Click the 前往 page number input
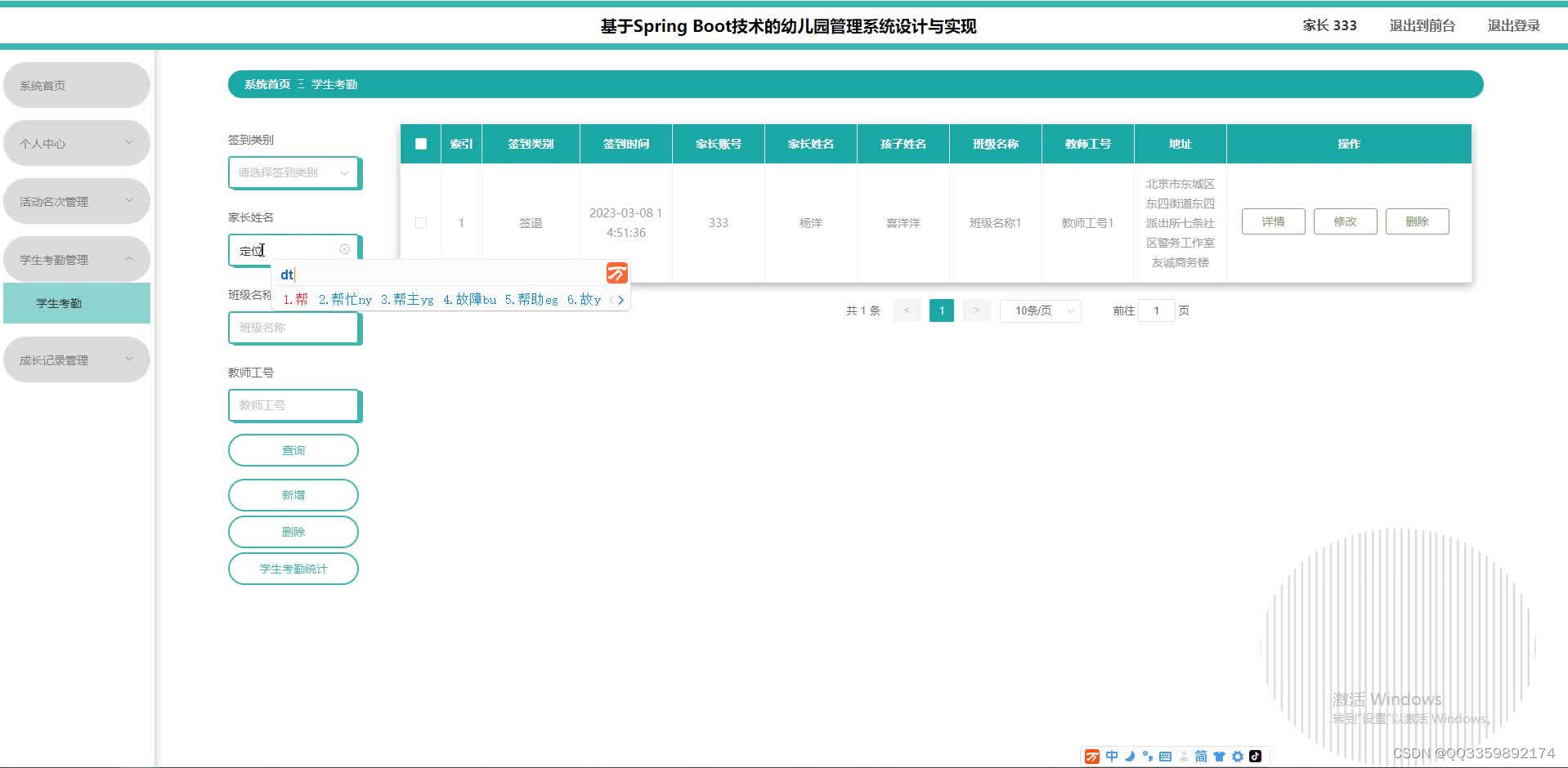Viewport: 1568px width, 768px height. point(1156,310)
